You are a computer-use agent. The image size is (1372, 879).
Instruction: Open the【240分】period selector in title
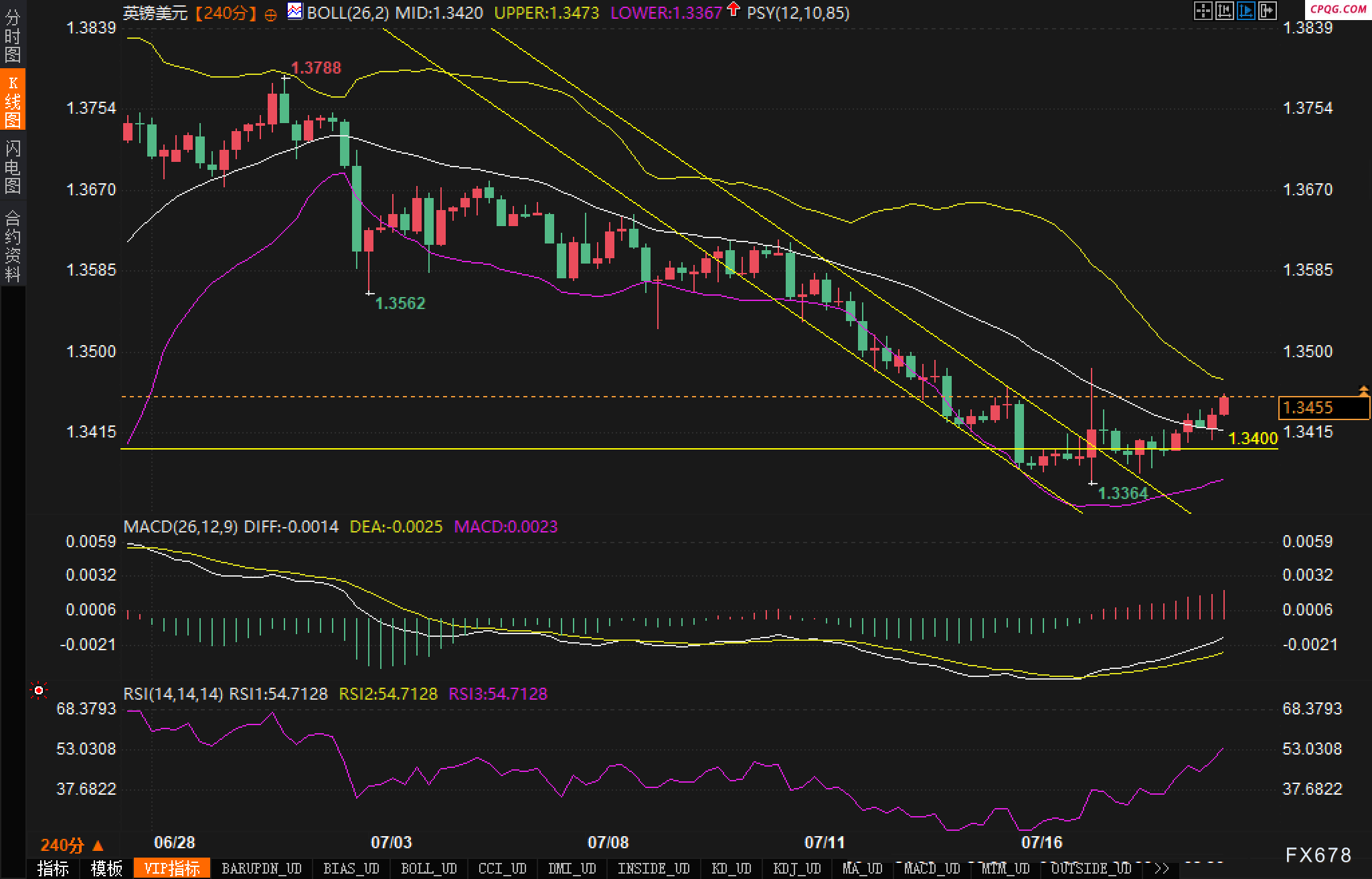tap(226, 13)
